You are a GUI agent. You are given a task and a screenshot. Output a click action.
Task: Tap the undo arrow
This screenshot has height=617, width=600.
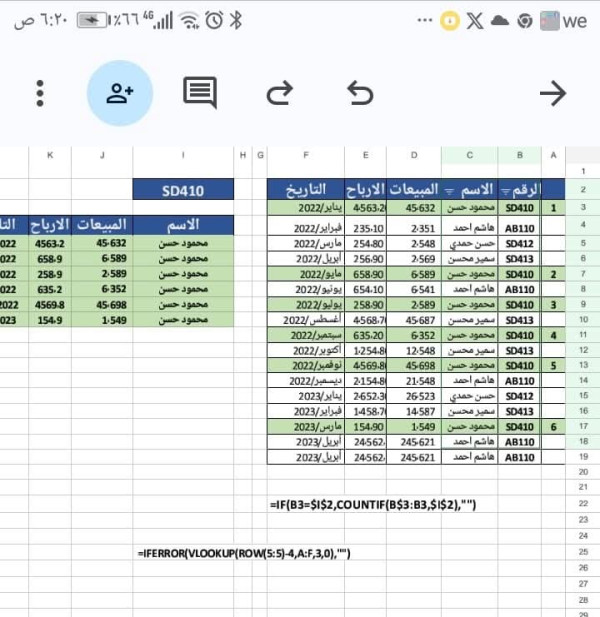pyautogui.click(x=360, y=93)
